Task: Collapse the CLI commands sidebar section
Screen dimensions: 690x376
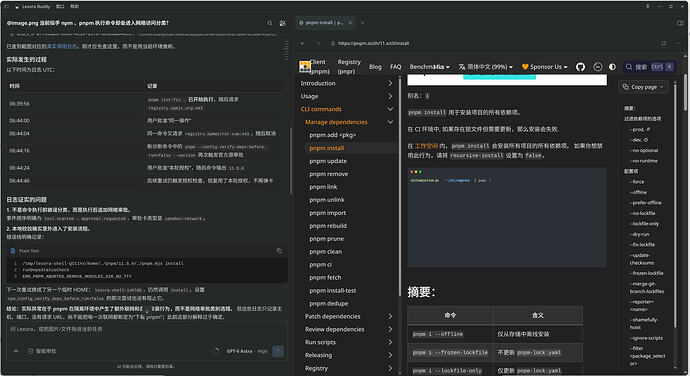Action: 390,109
